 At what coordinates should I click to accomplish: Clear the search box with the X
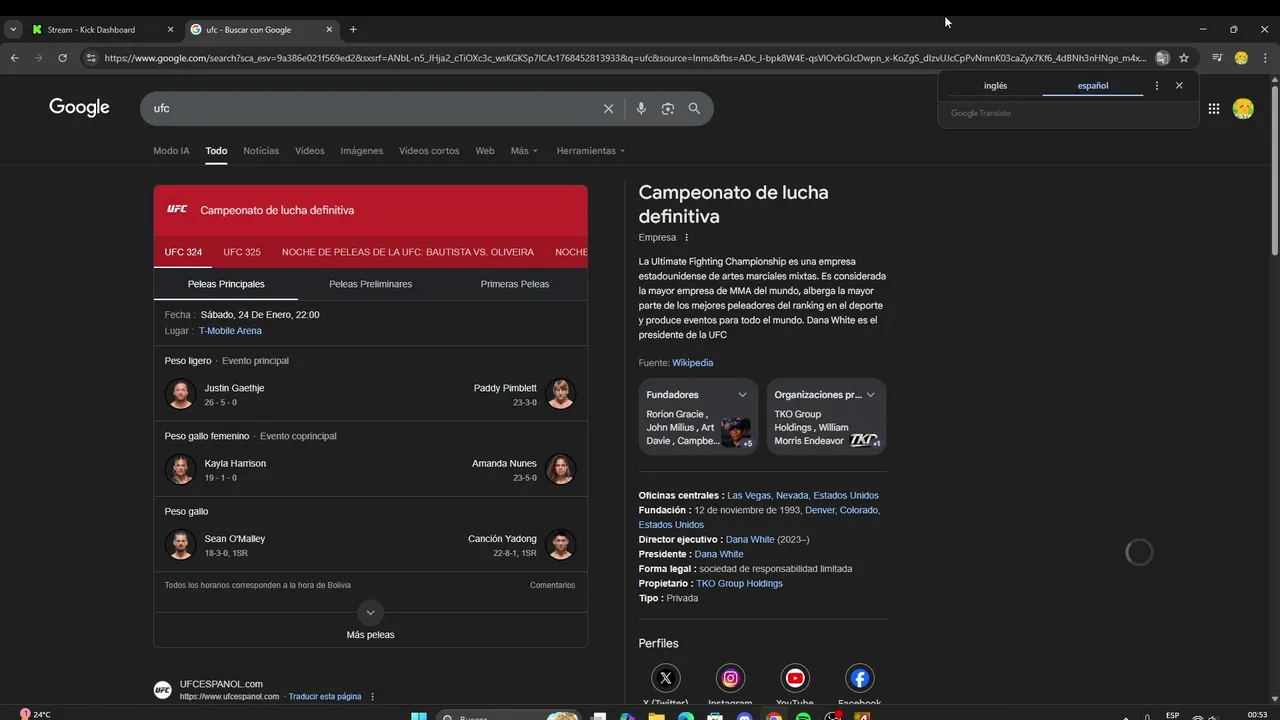[x=608, y=109]
